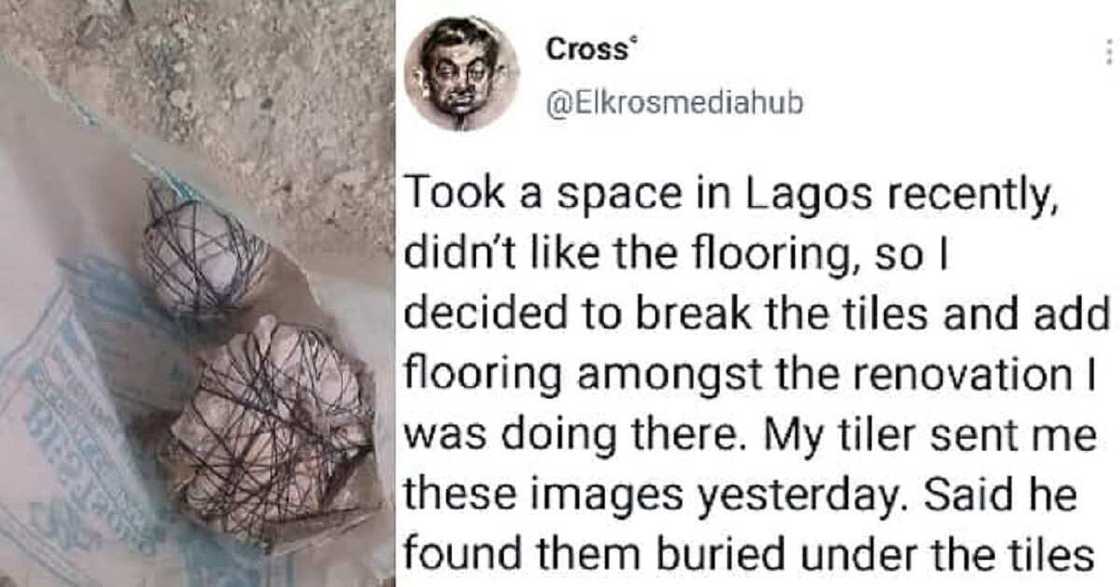The height and width of the screenshot is (587, 1120).
Task: Open the @Elkrosmediahub handle link
Action: pos(674,102)
